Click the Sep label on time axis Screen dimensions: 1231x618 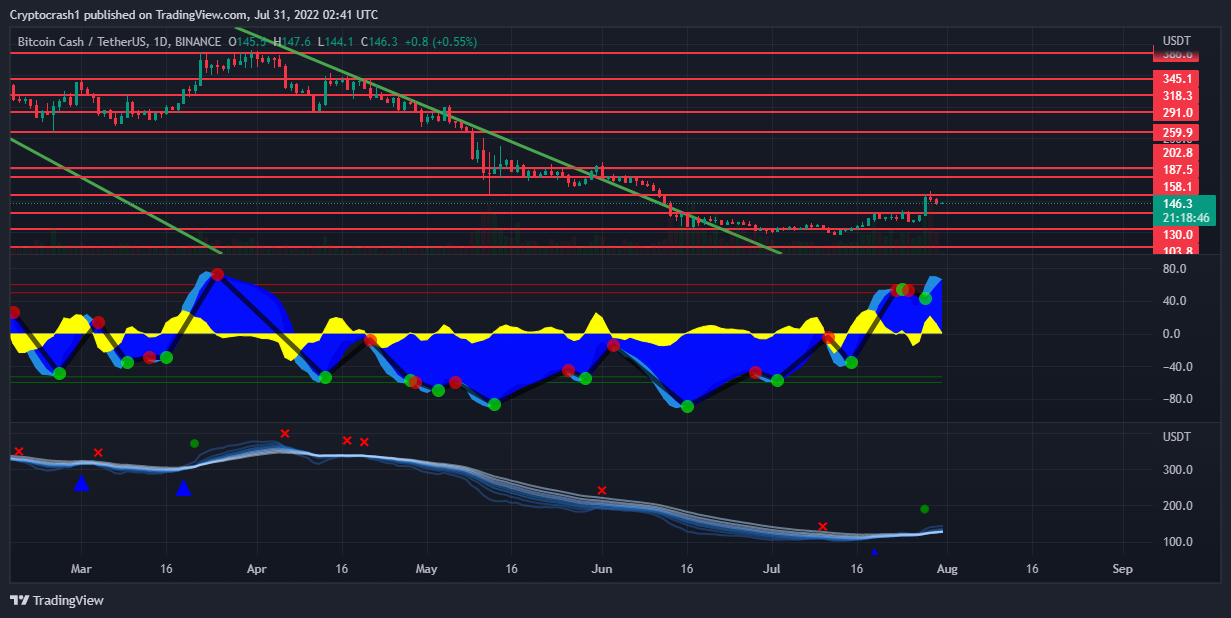point(1122,569)
